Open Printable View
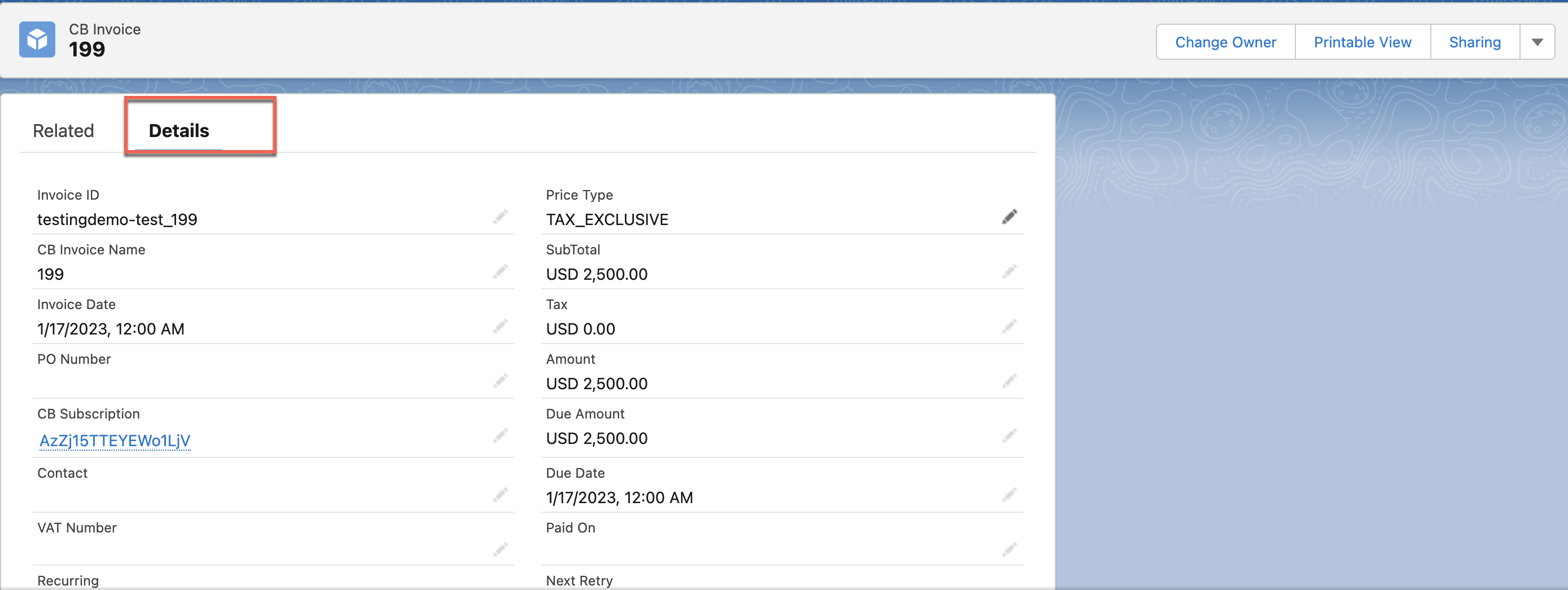 point(1361,42)
